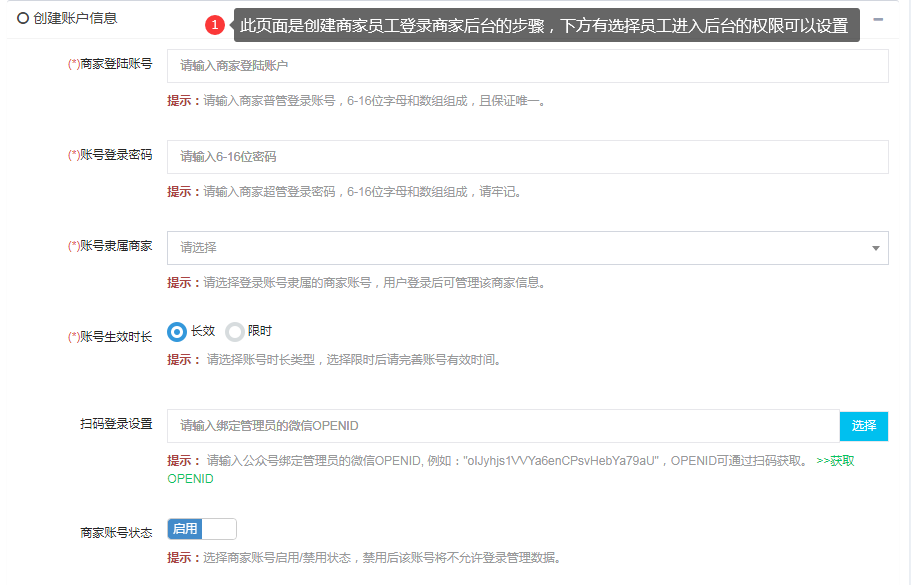Select the 长效 radio button
911x585 pixels.
point(177,332)
